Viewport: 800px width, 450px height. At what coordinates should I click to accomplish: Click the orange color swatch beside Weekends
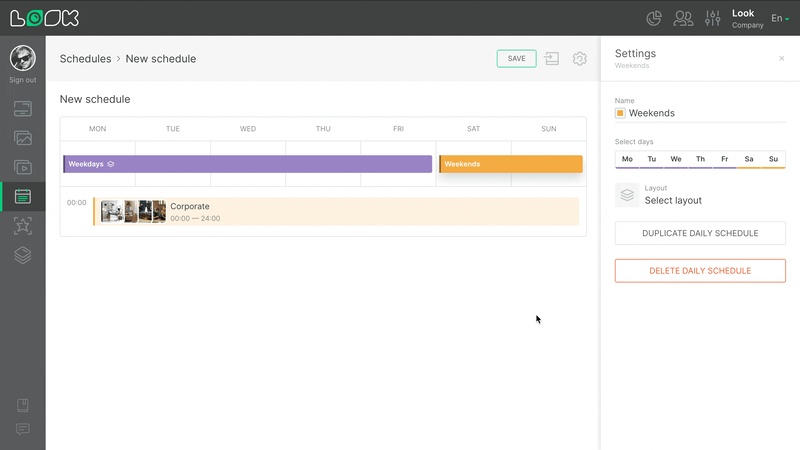click(620, 114)
